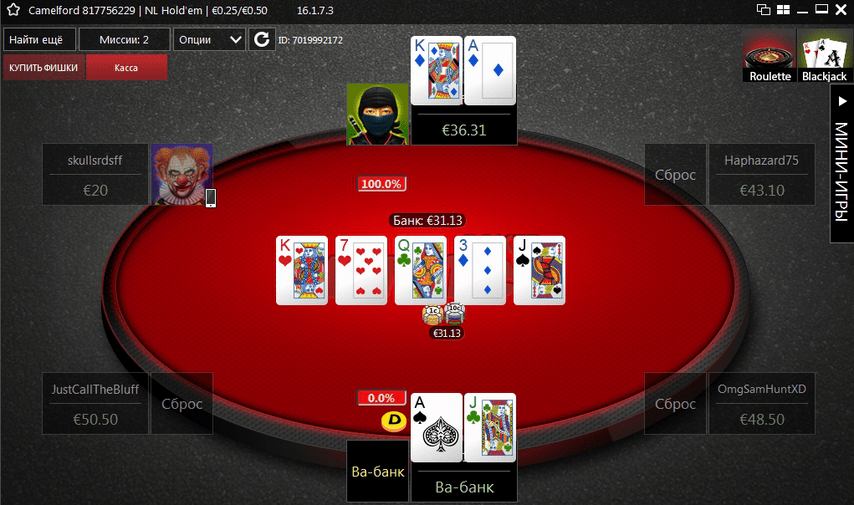
Task: Open the Касса cashier button
Action: (126, 68)
